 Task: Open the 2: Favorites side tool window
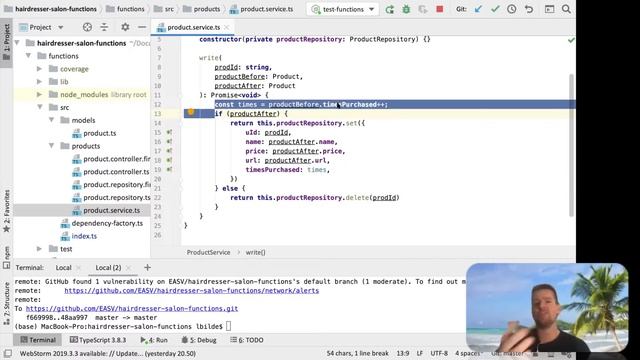(7, 211)
